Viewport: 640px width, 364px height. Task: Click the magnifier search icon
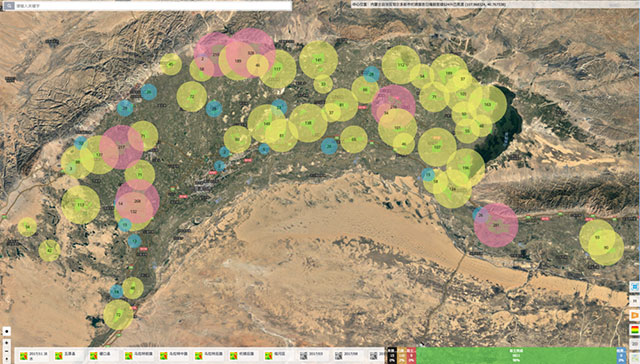click(x=10, y=6)
